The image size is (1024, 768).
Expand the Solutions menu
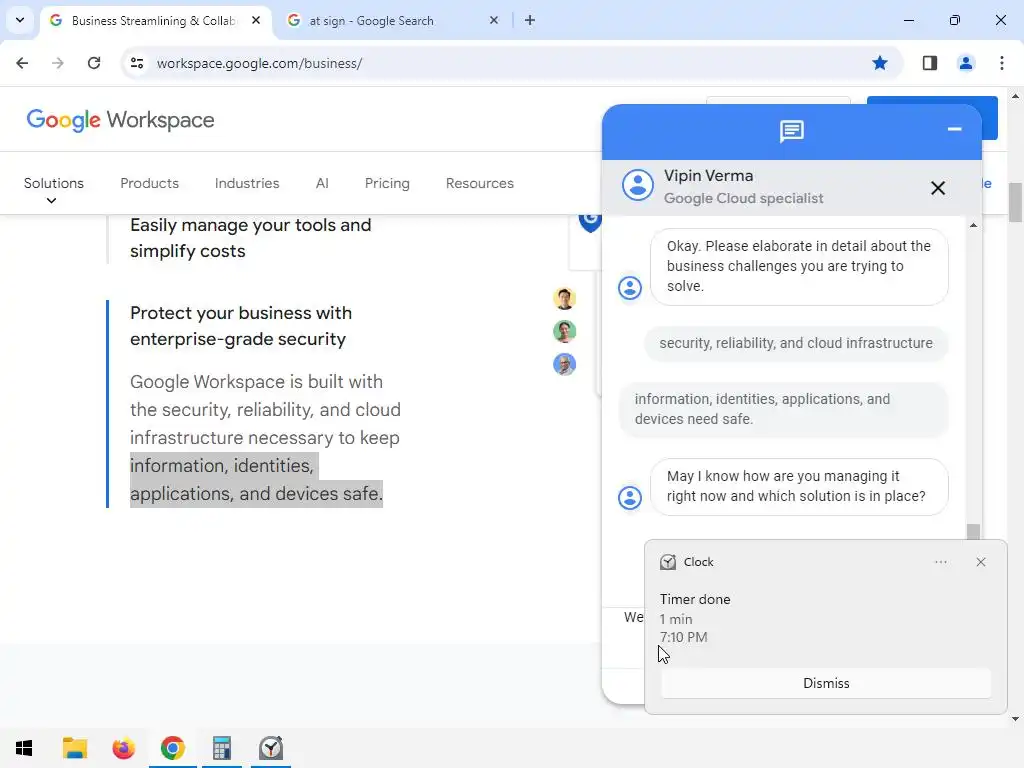[x=54, y=189]
